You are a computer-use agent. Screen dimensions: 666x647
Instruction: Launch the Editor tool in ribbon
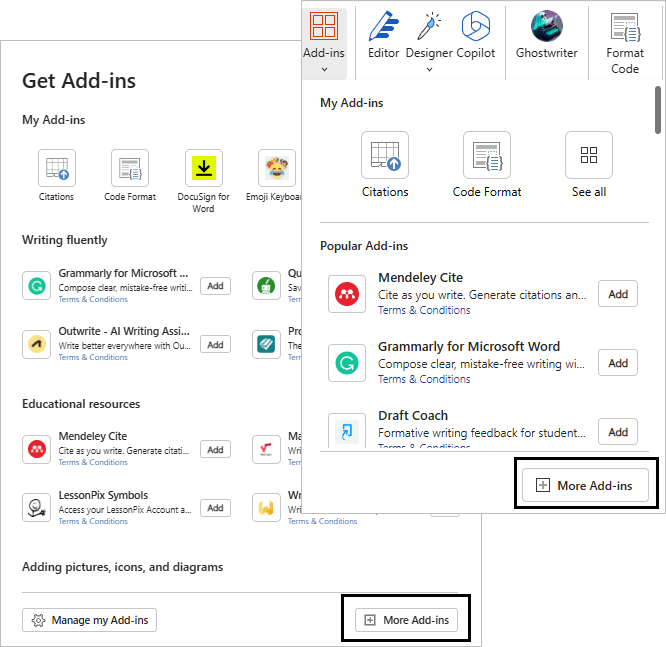384,35
